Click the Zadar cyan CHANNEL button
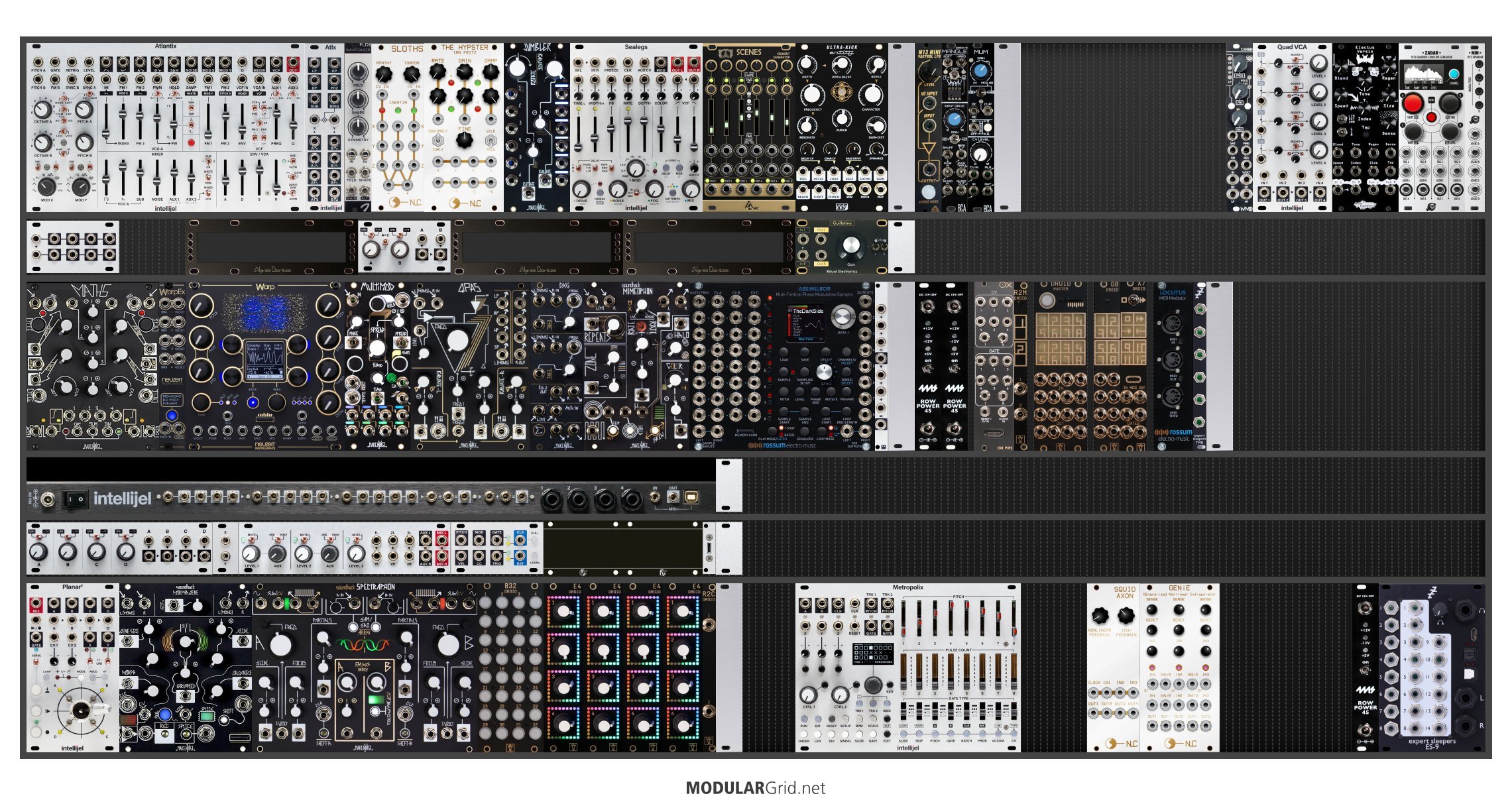Viewport: 1512px width, 802px height. tap(1454, 74)
